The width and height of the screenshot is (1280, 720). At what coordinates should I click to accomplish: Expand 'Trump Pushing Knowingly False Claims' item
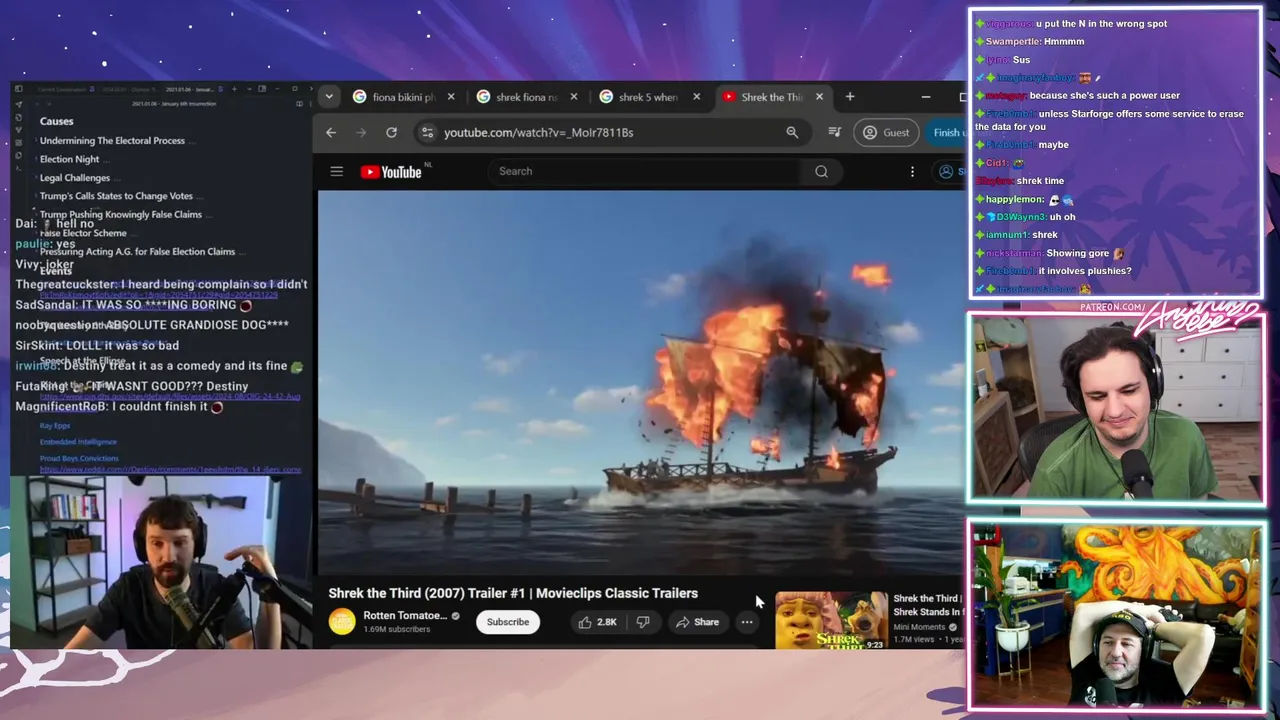tap(120, 214)
